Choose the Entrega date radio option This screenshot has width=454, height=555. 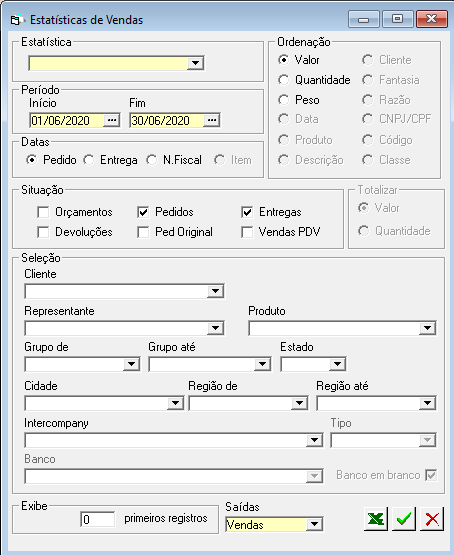tap(88, 160)
